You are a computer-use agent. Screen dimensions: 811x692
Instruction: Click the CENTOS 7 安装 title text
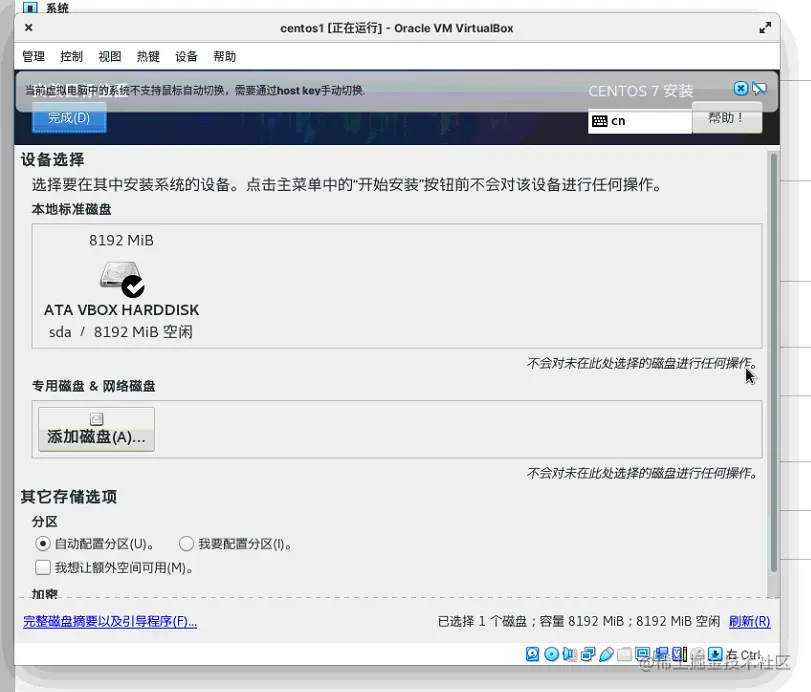click(640, 91)
